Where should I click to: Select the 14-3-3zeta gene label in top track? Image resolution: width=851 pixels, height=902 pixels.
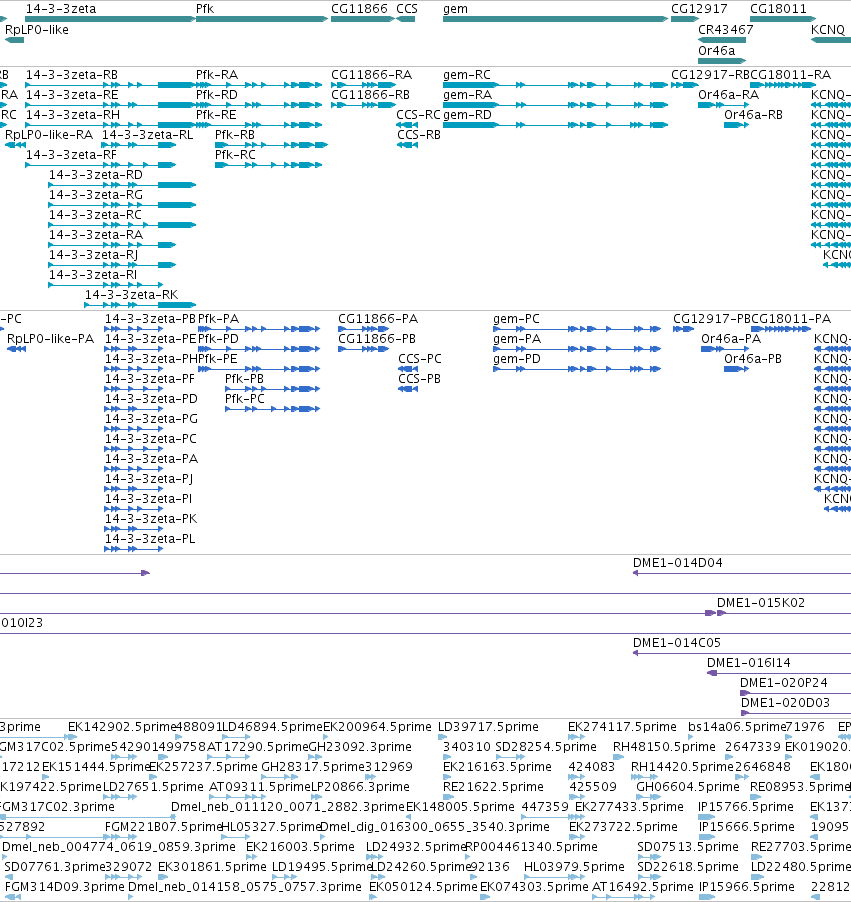coord(61,9)
